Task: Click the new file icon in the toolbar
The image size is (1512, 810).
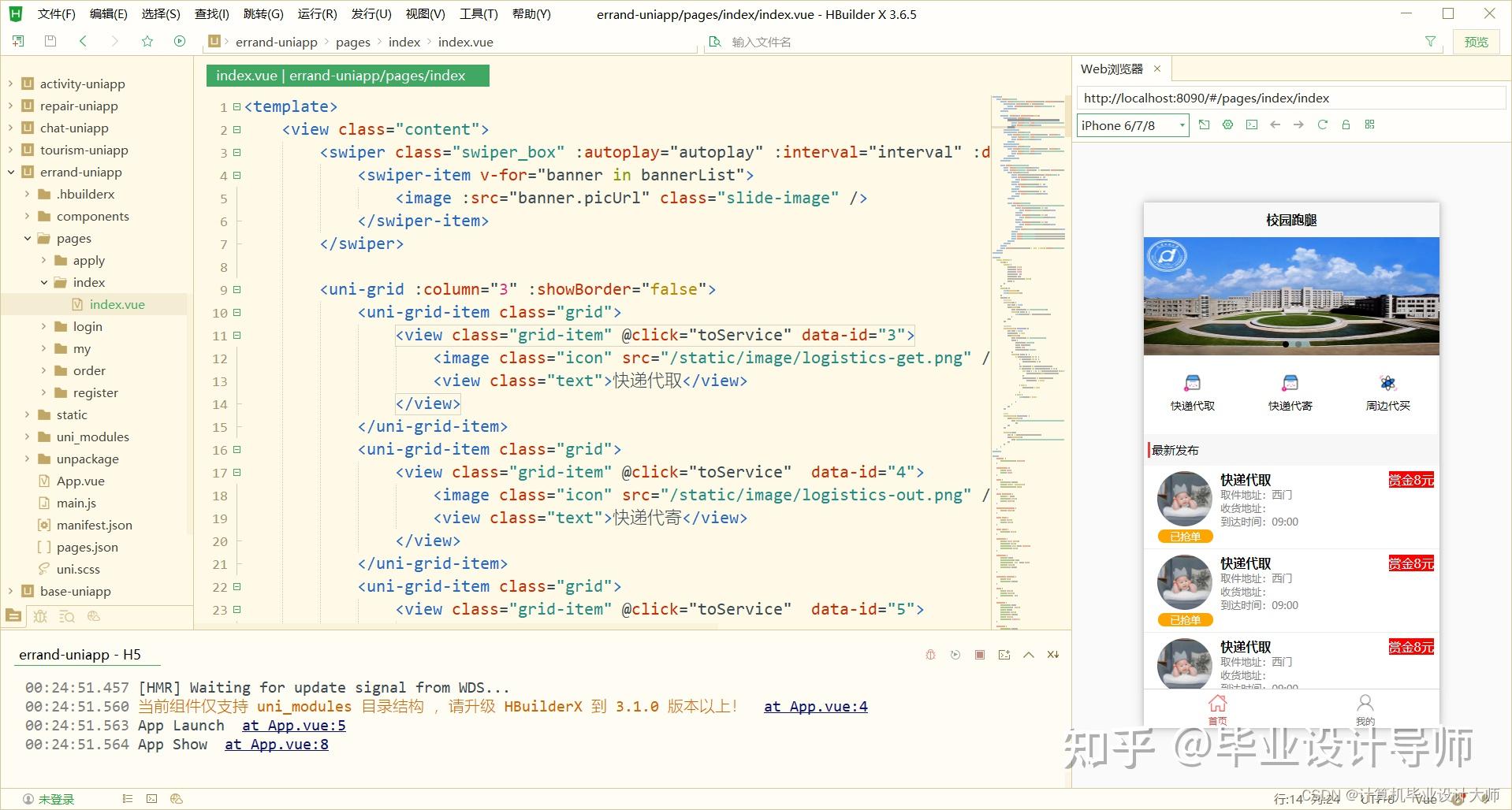Action: (18, 41)
